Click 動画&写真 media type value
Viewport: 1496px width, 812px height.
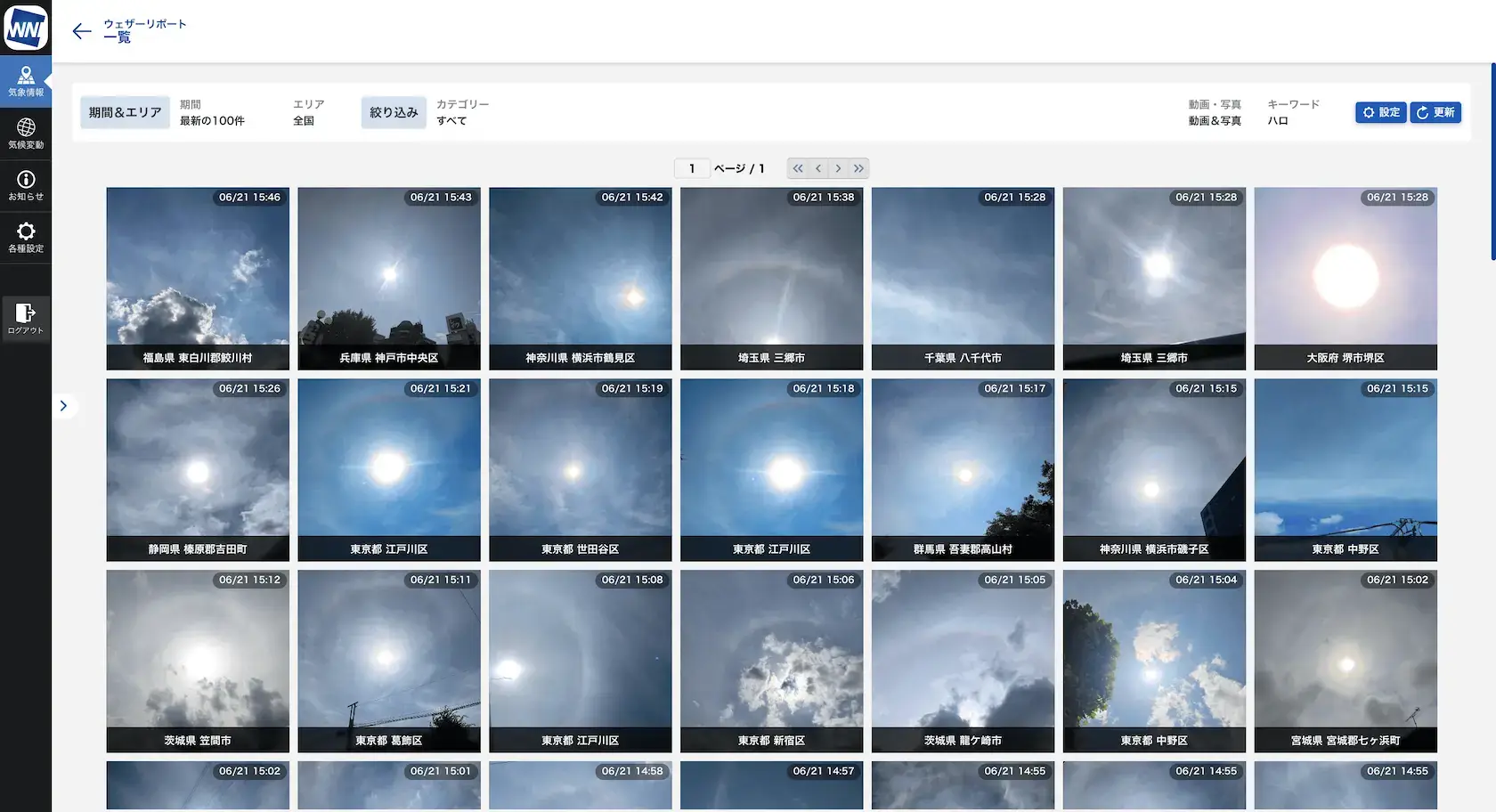point(1215,120)
